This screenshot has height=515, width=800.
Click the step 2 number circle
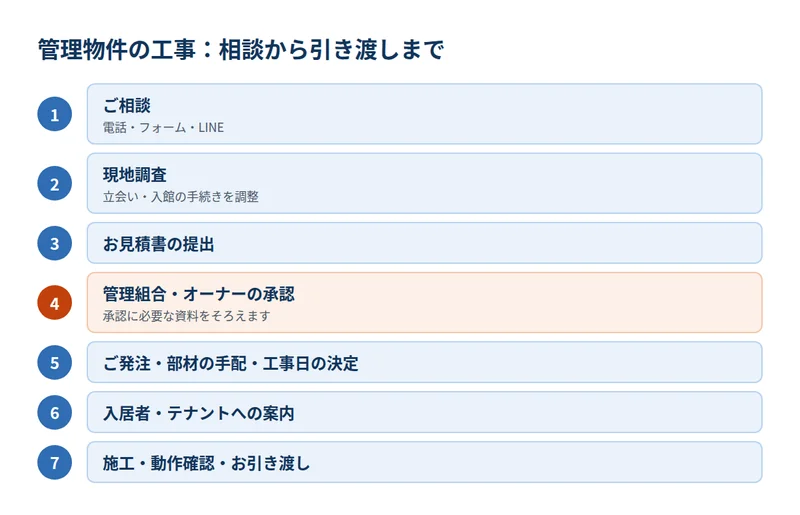tap(55, 183)
